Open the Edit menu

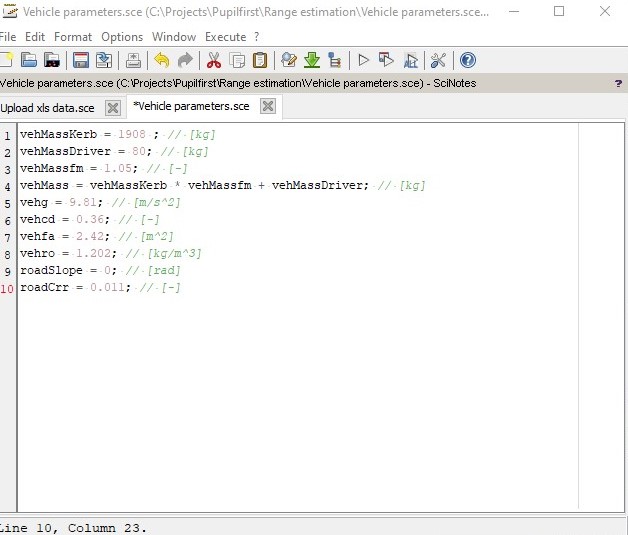[x=35, y=37]
